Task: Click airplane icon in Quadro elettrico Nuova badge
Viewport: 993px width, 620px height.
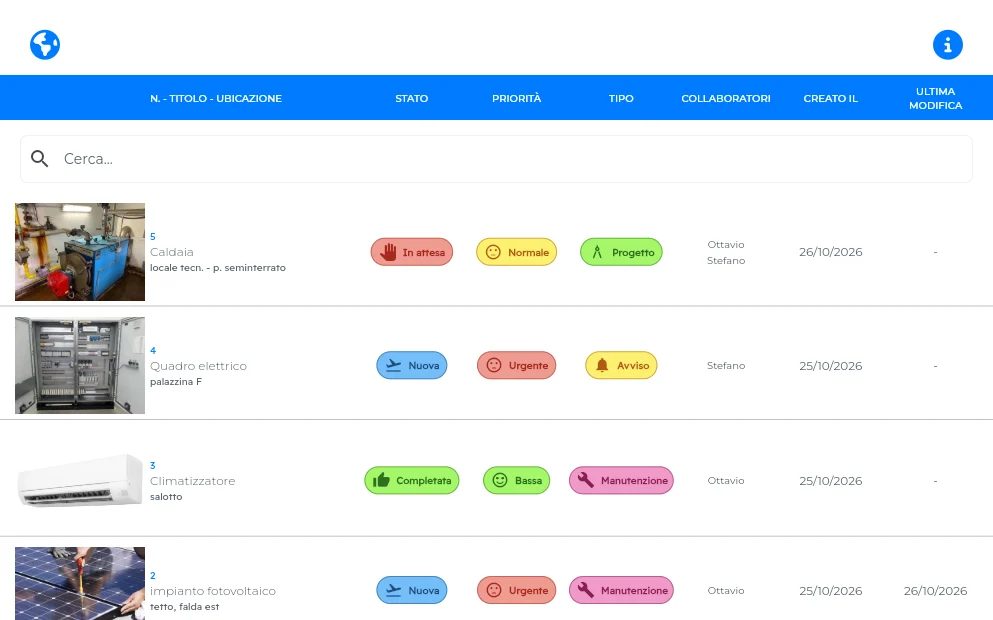Action: [x=393, y=365]
